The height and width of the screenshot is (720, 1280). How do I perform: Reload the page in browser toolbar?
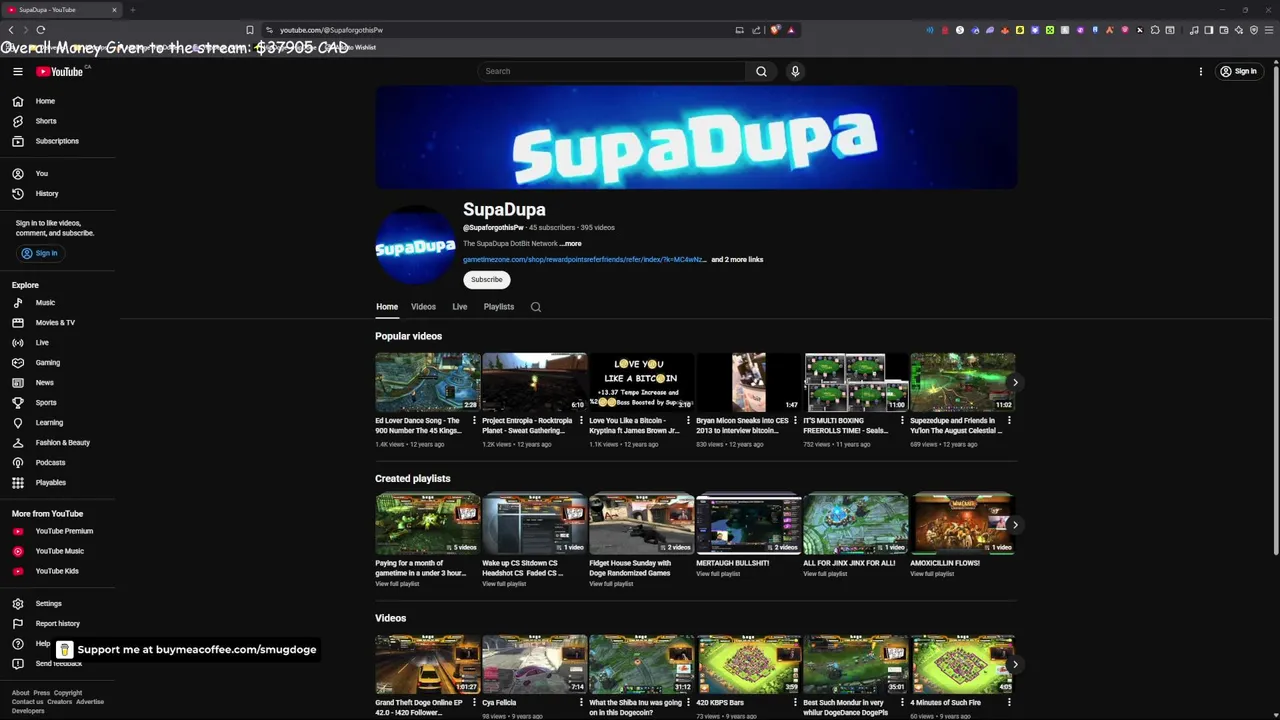coord(41,30)
